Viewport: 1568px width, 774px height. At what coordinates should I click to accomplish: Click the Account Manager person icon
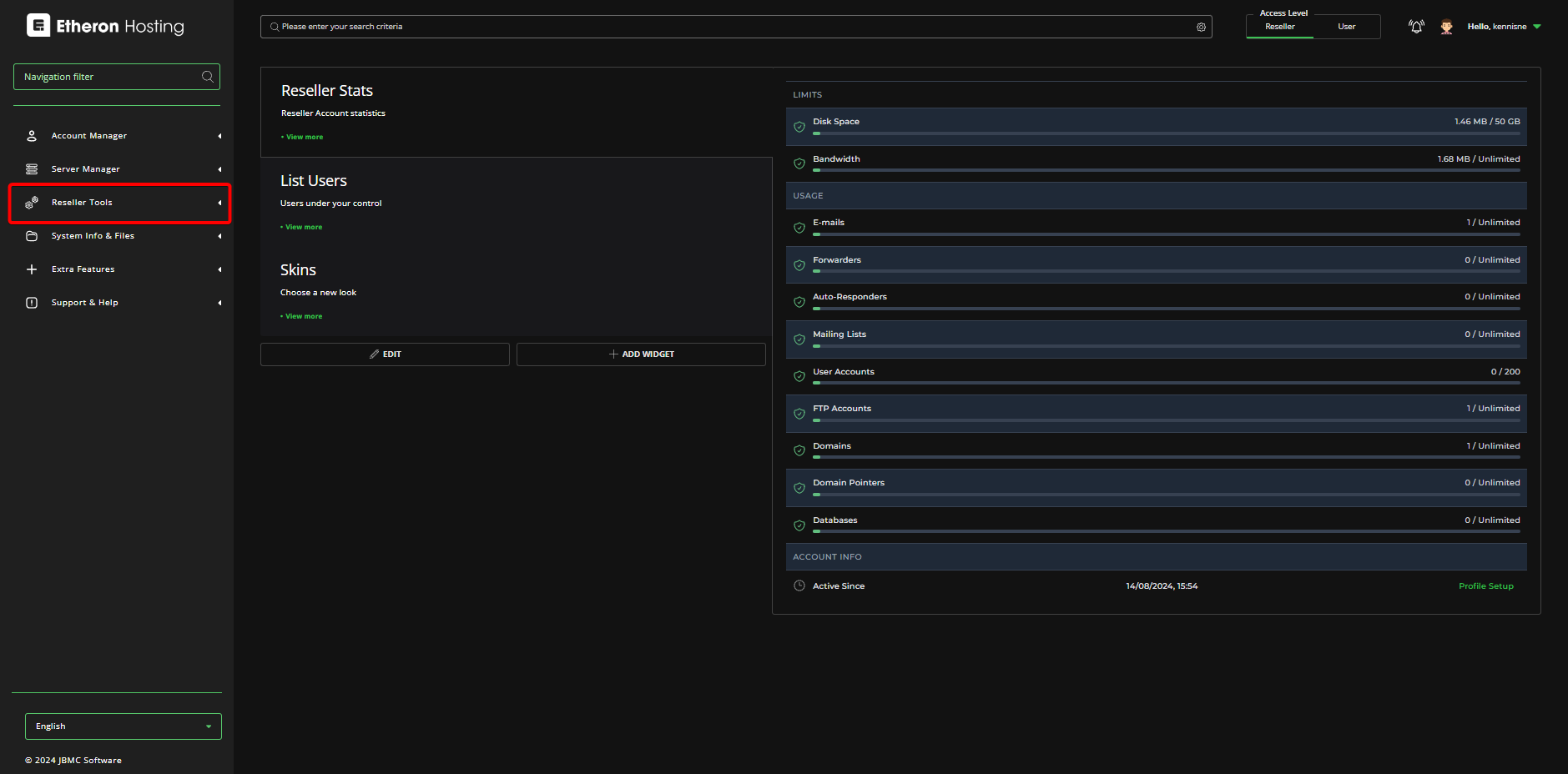coord(32,136)
